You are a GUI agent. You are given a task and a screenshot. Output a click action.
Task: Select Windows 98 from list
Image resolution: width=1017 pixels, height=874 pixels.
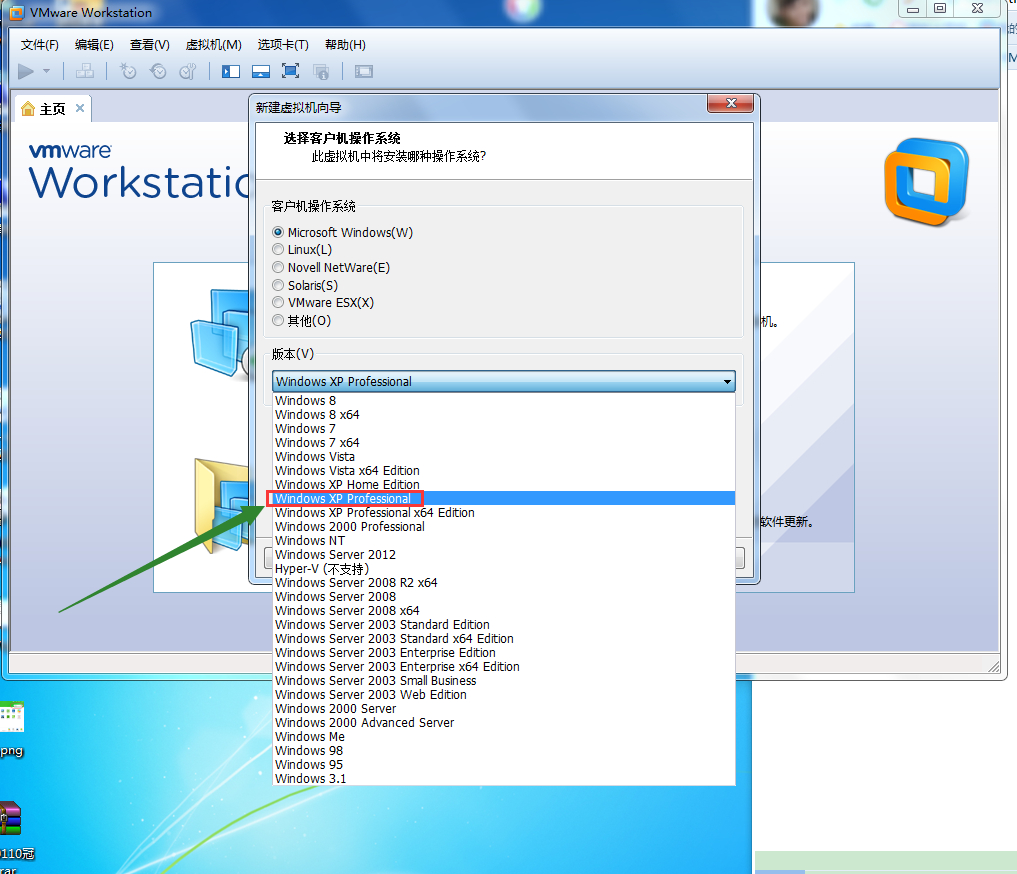[x=503, y=751]
